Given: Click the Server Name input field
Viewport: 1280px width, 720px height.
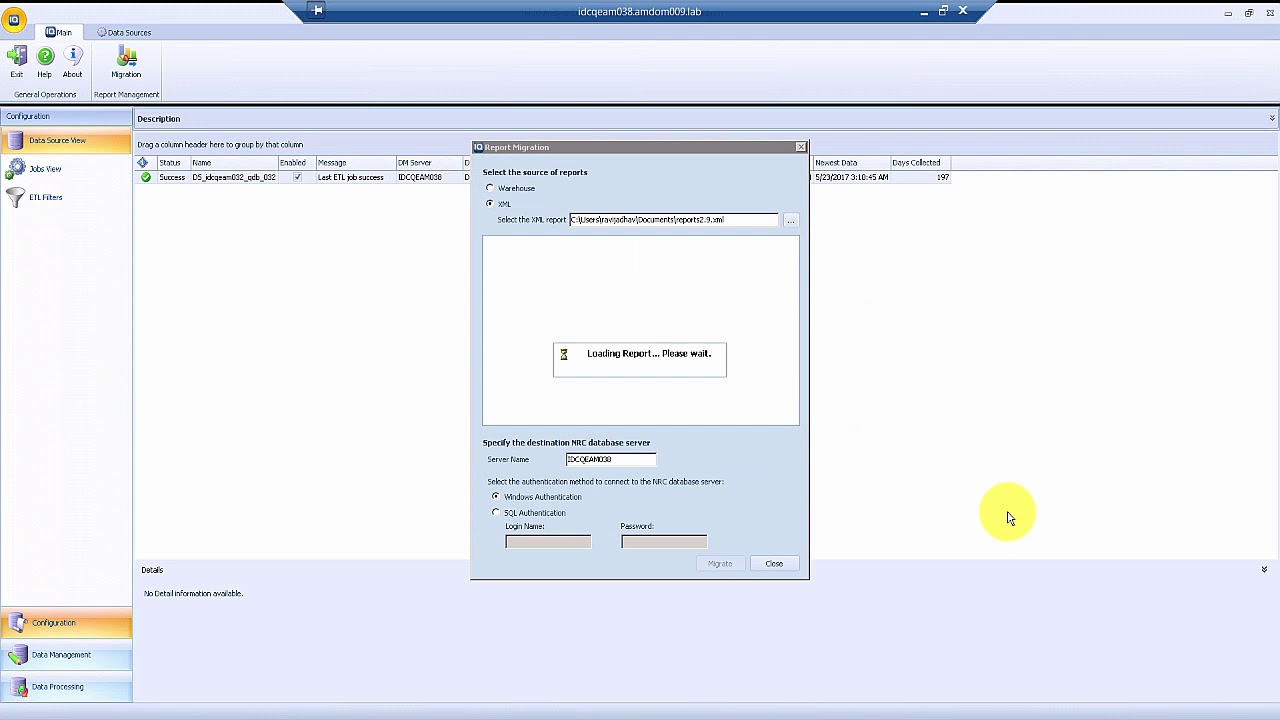Looking at the screenshot, I should (611, 459).
